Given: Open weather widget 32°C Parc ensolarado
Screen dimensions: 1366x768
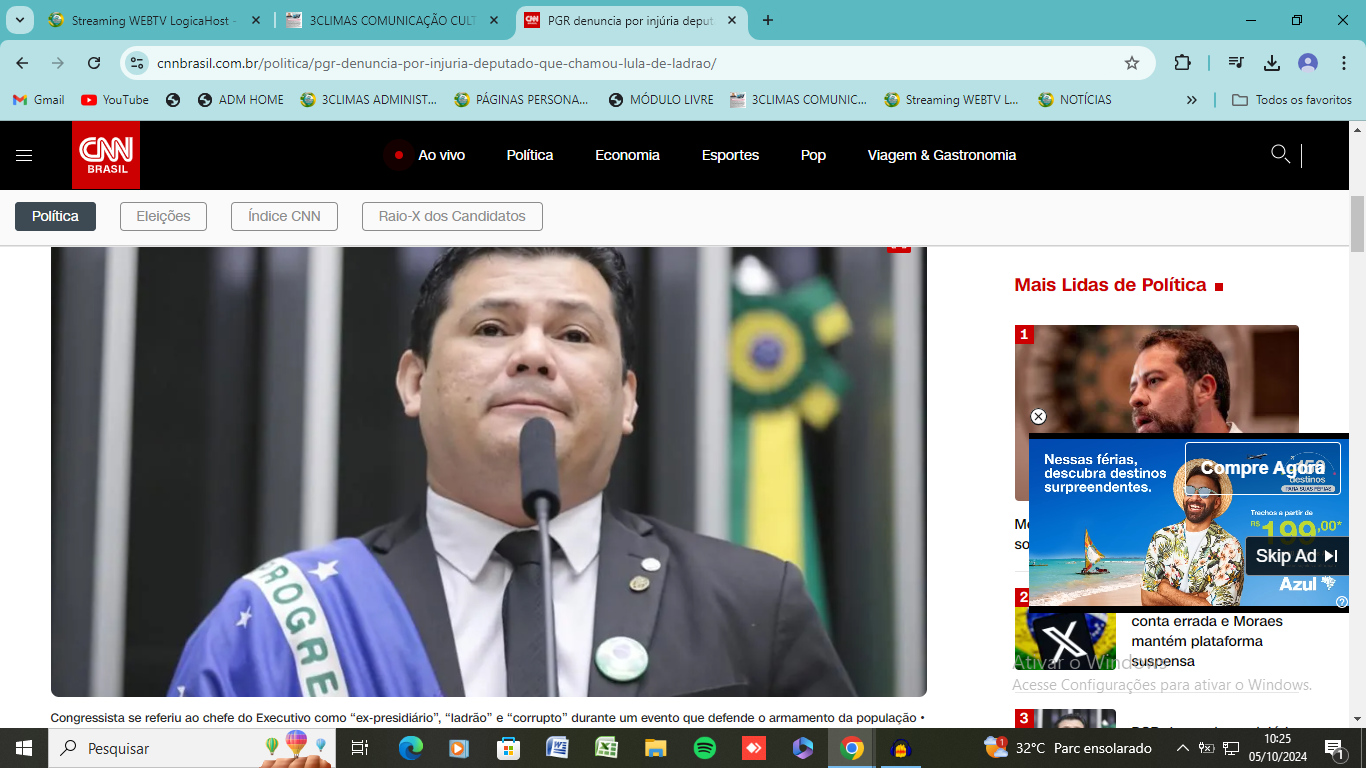Looking at the screenshot, I should coord(1067,748).
